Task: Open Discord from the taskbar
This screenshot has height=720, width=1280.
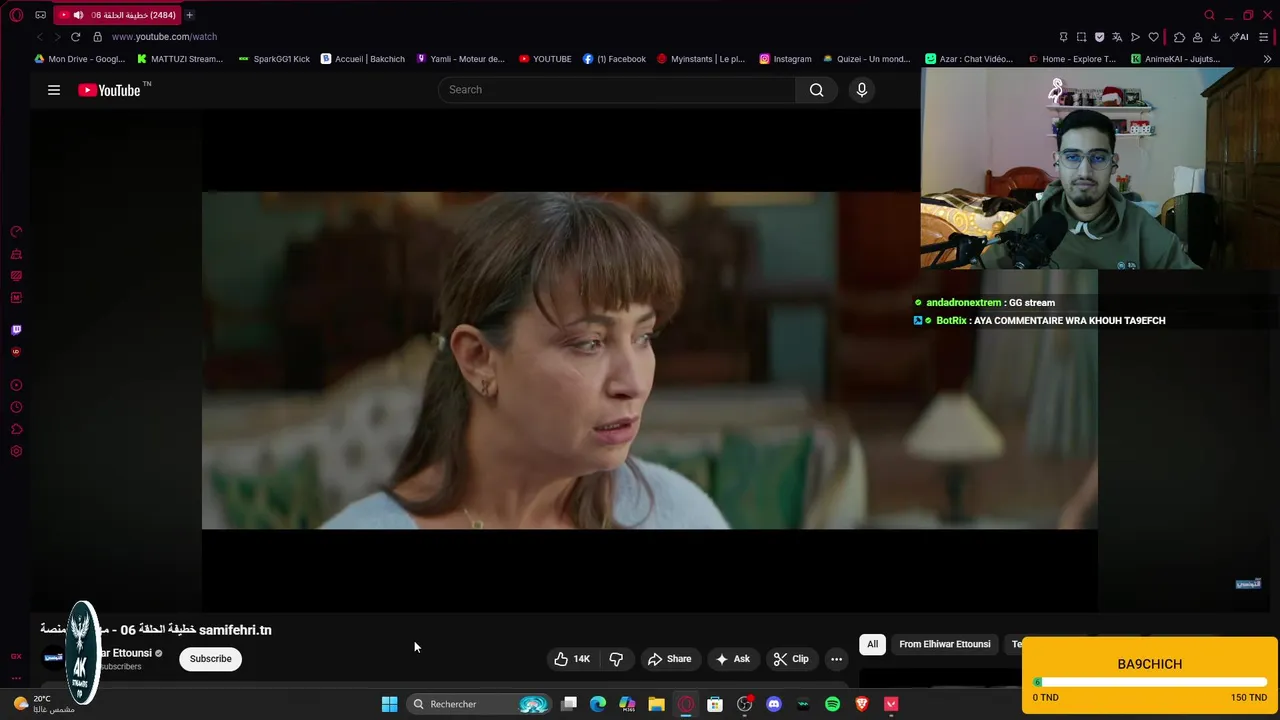Action: [773, 704]
